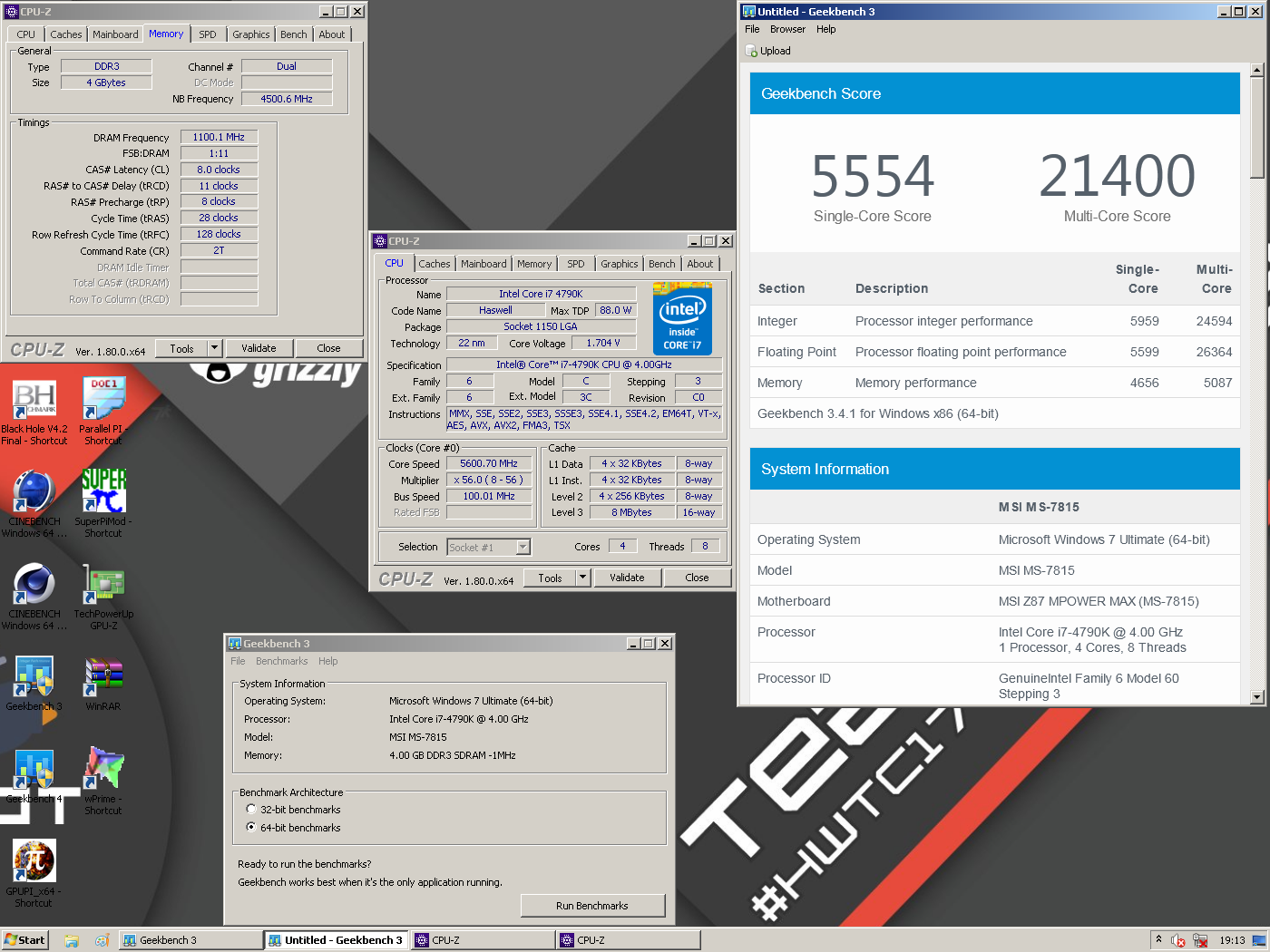Screen dimensions: 1270x952
Task: Click volume tray icon
Action: pyautogui.click(x=1178, y=940)
